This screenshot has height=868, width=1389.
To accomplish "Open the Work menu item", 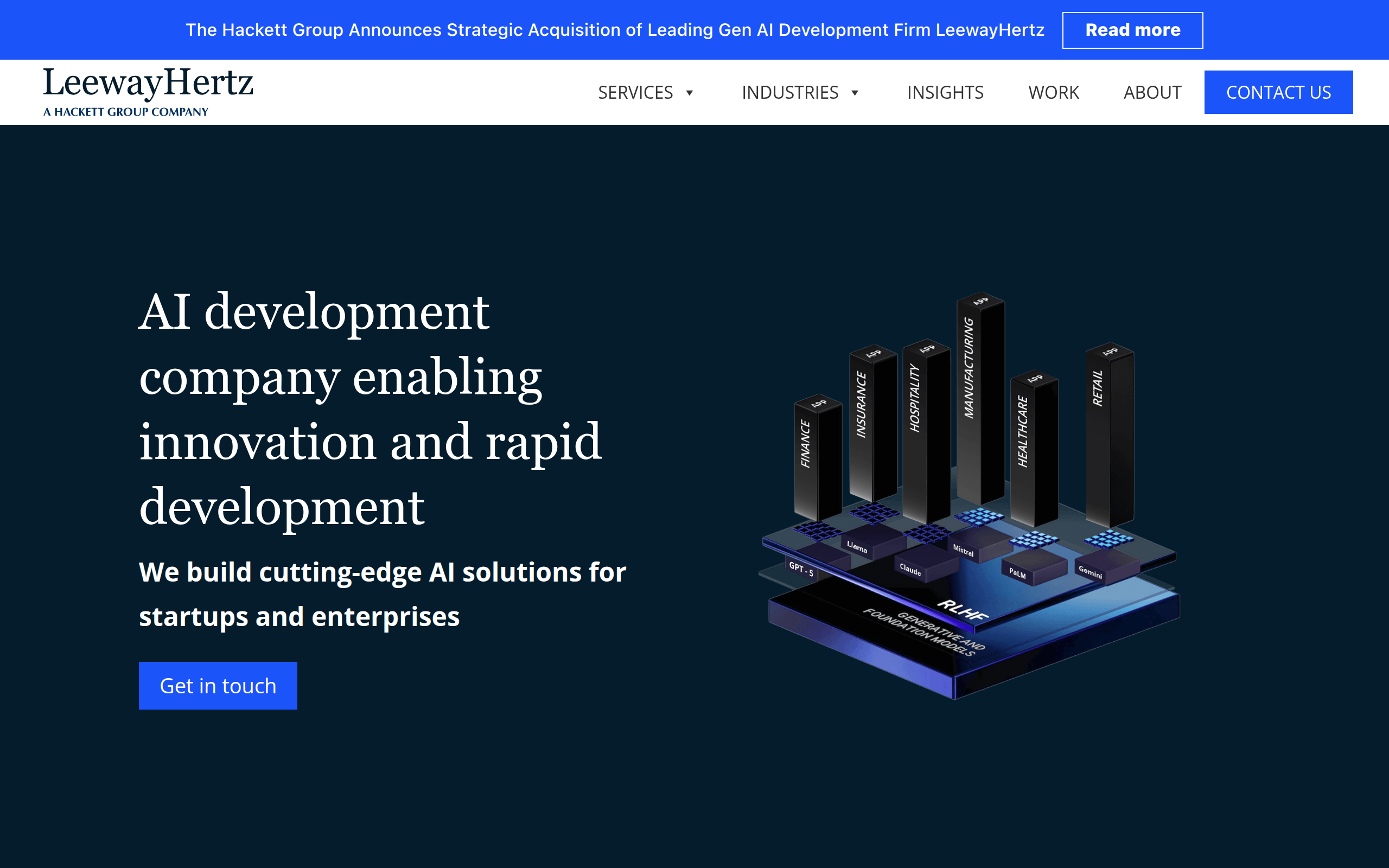I will (x=1053, y=92).
